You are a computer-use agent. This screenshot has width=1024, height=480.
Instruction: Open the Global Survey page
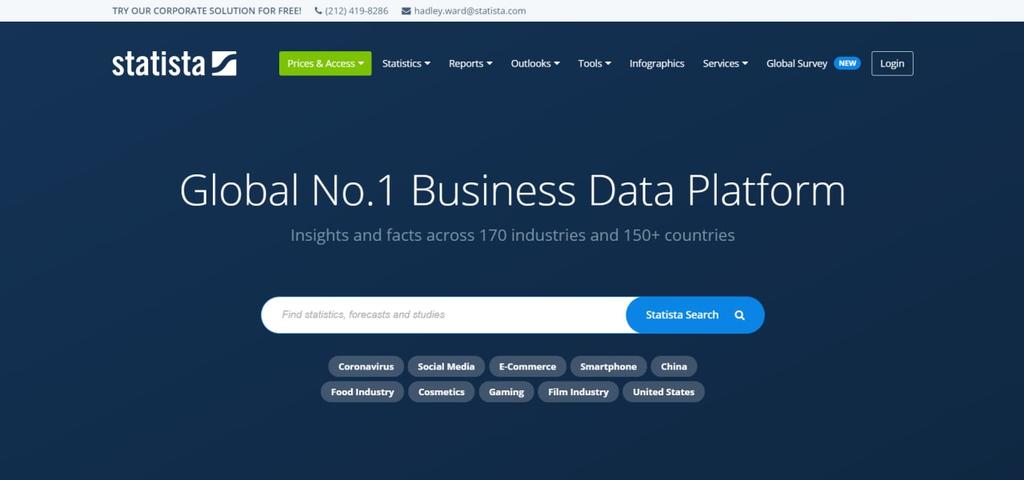(797, 63)
